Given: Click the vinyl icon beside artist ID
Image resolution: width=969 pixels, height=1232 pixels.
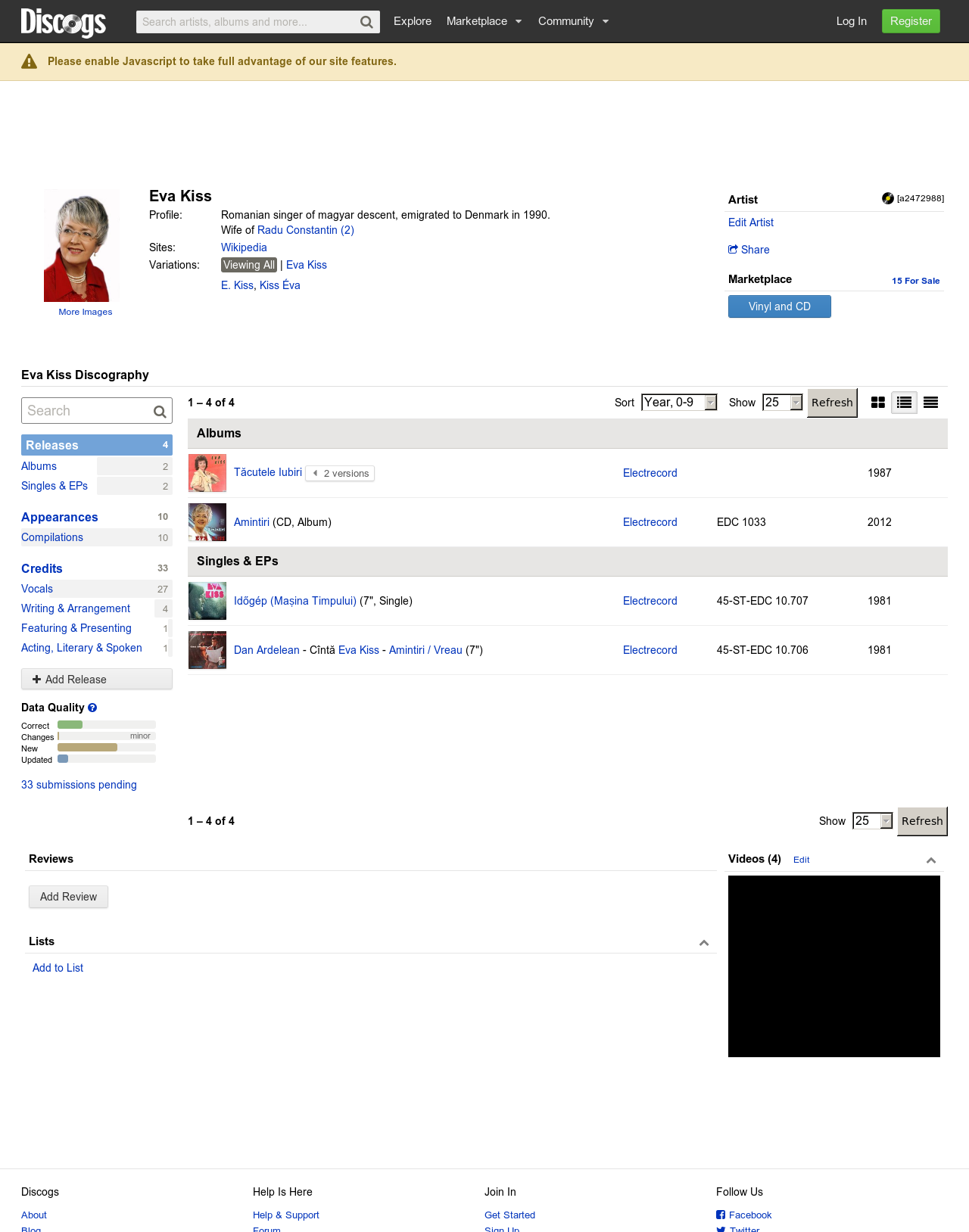Looking at the screenshot, I should (x=888, y=198).
